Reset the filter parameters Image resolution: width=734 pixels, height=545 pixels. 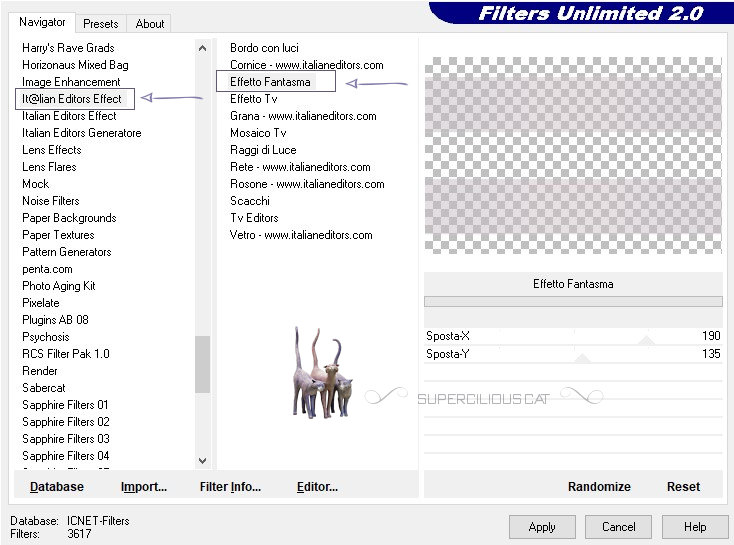(683, 487)
